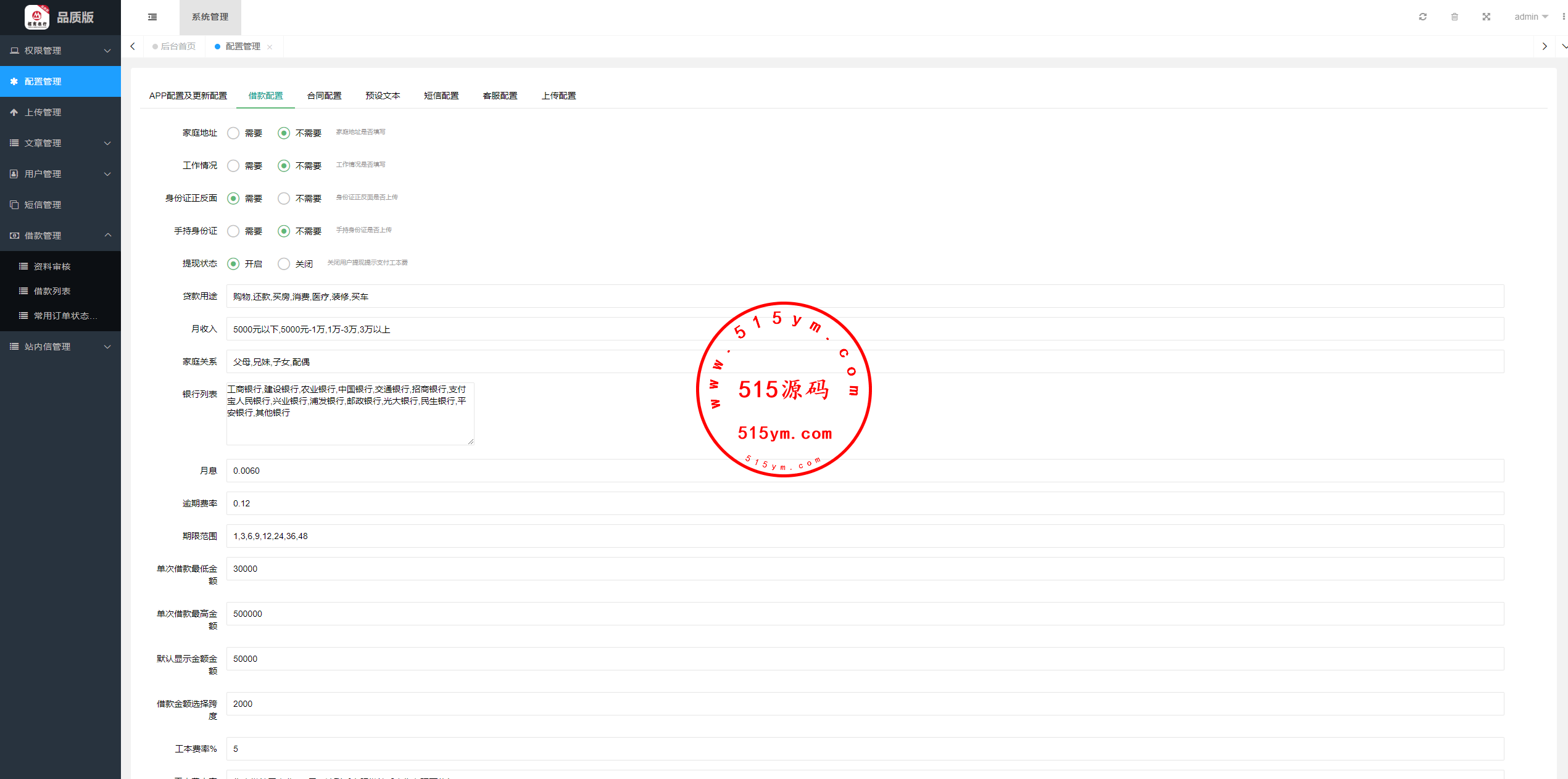Switch to the 合同配置 tab
The image size is (1568, 779).
pyautogui.click(x=324, y=96)
